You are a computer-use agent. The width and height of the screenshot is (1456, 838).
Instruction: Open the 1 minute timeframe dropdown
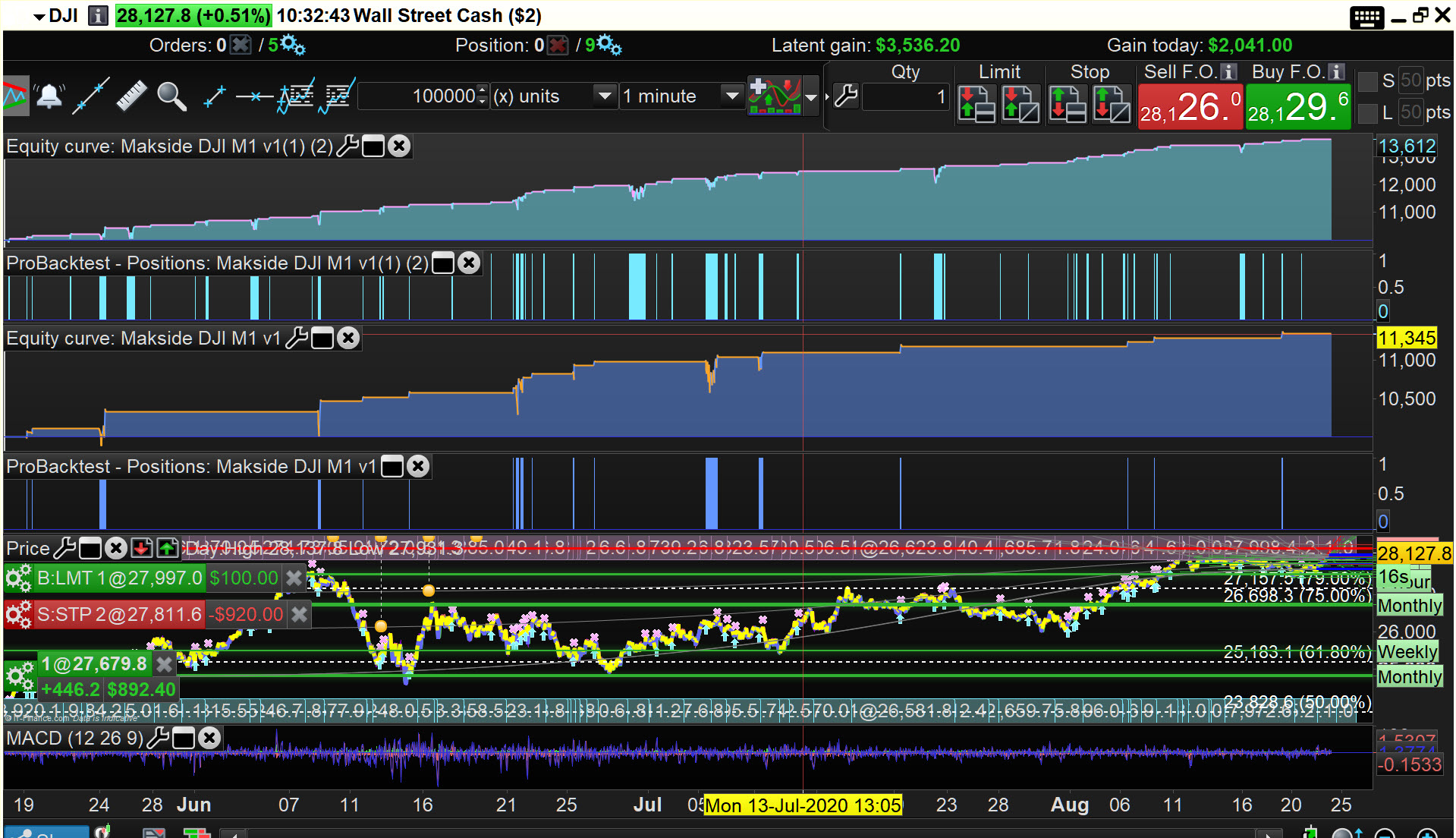point(731,96)
